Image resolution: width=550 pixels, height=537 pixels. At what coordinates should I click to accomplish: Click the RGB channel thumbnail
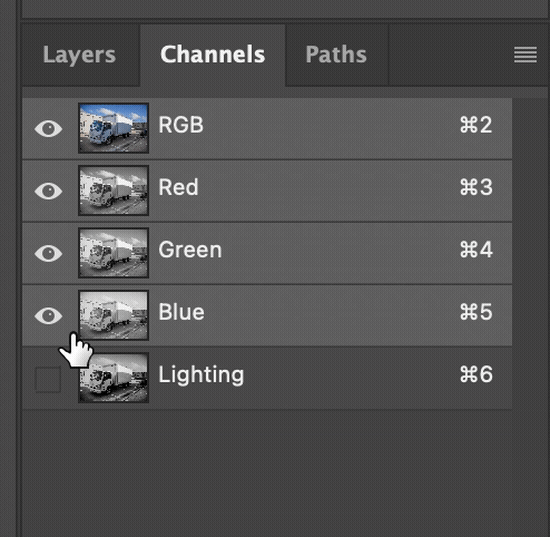pyautogui.click(x=113, y=128)
